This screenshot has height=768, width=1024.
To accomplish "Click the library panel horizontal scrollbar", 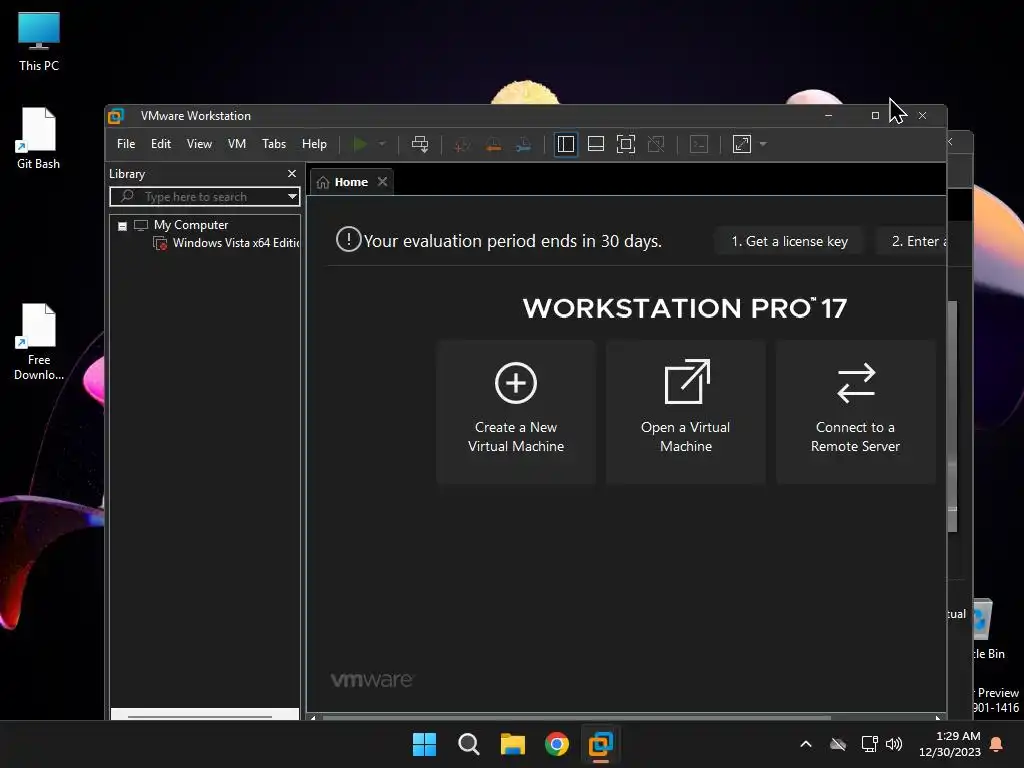I will [x=200, y=716].
